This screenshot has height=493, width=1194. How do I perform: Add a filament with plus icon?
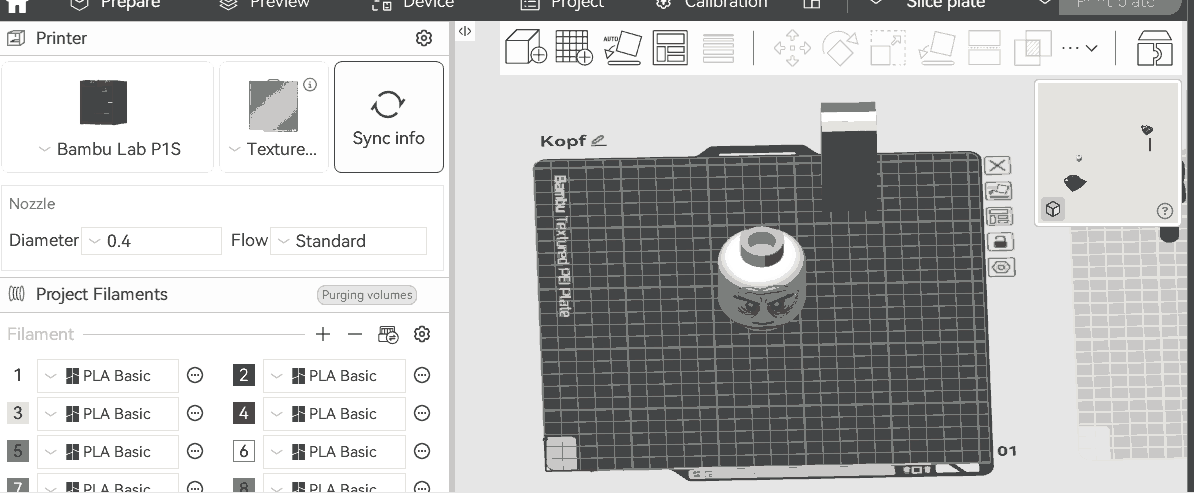pos(323,334)
